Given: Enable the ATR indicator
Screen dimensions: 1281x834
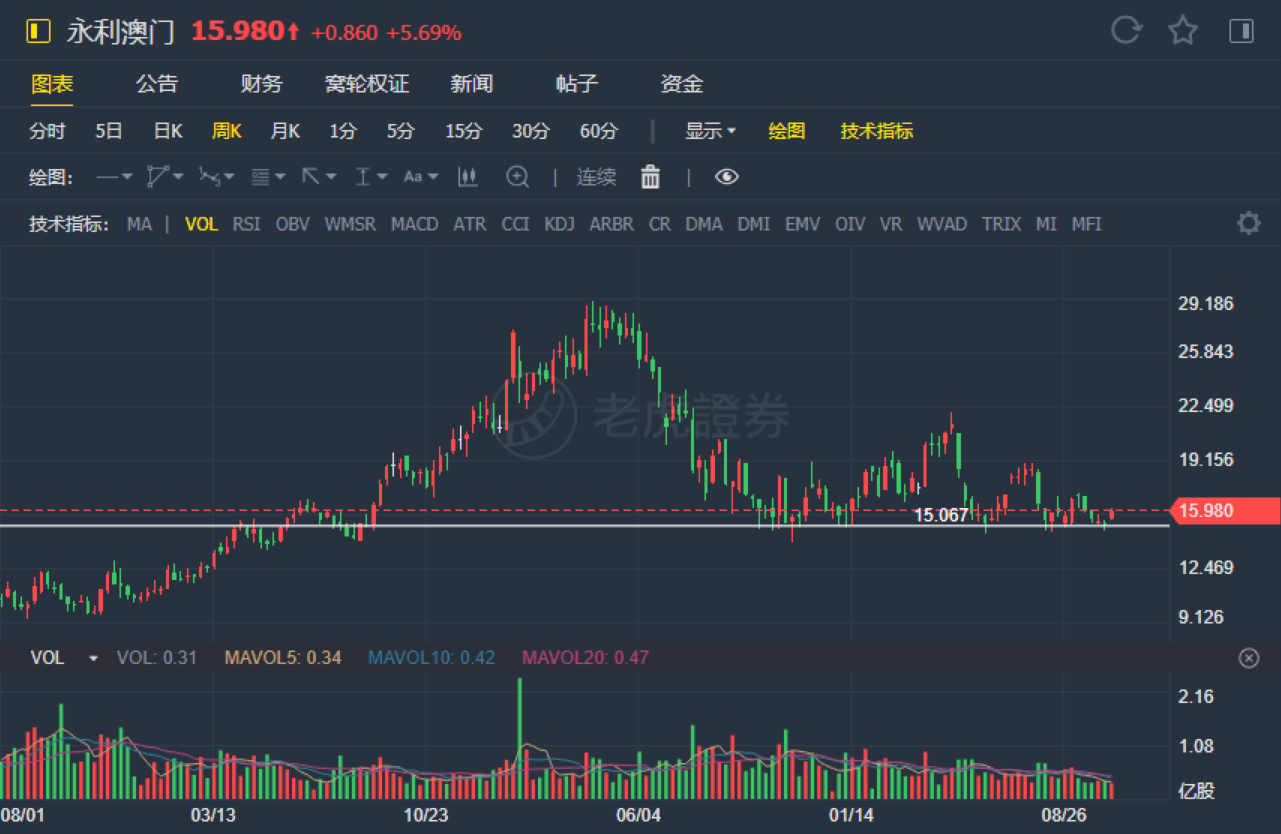Looking at the screenshot, I should [x=469, y=224].
